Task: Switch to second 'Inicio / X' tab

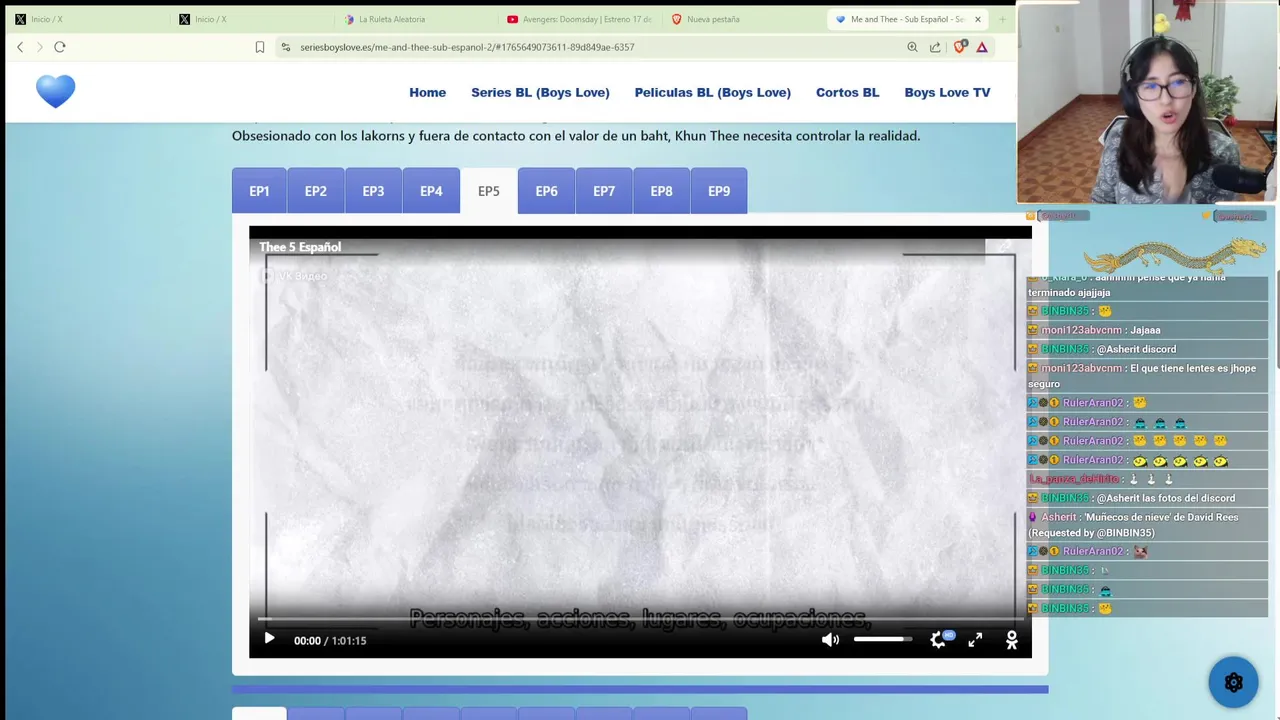Action: coord(251,19)
